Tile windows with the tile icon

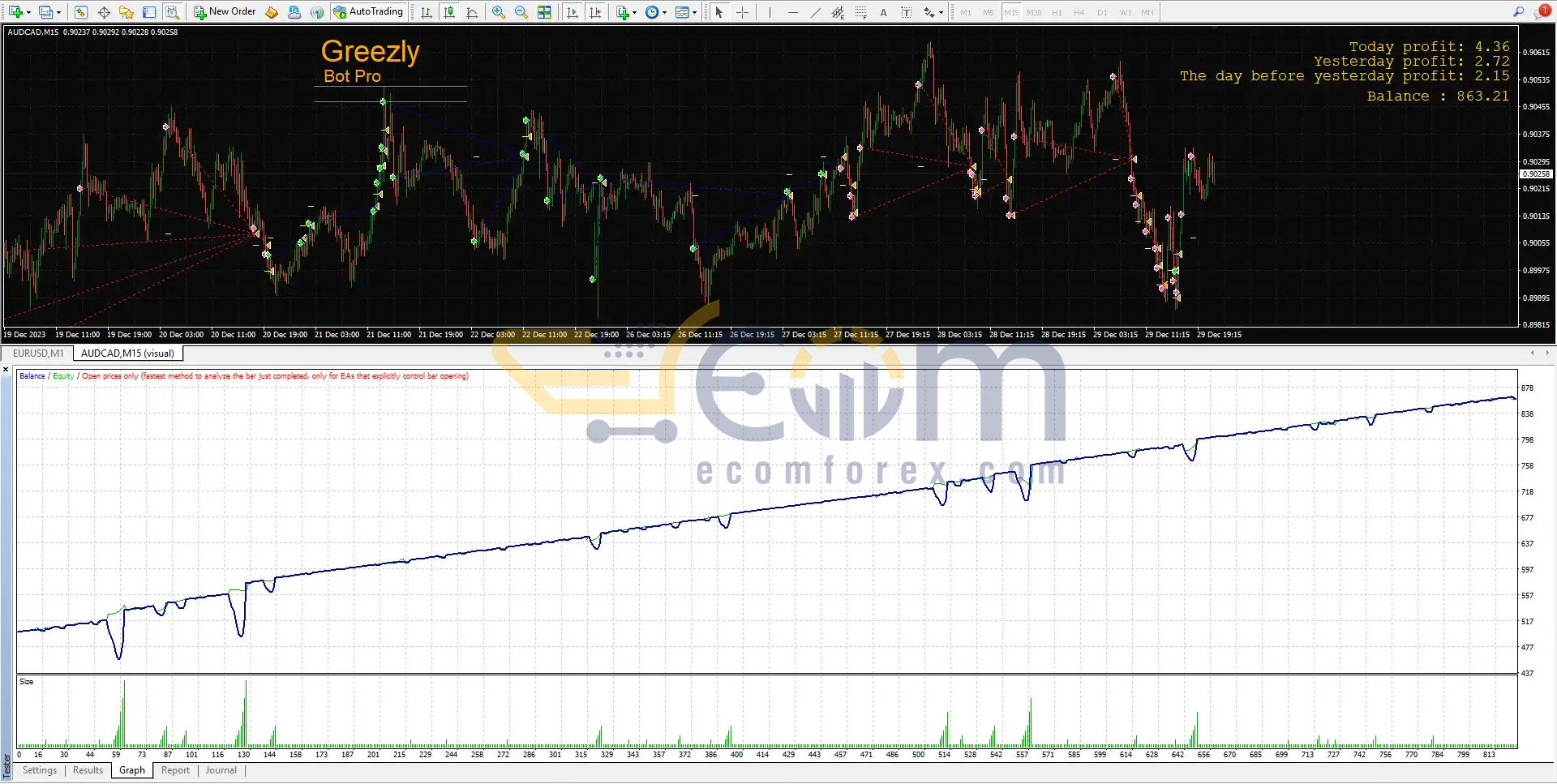coord(544,12)
